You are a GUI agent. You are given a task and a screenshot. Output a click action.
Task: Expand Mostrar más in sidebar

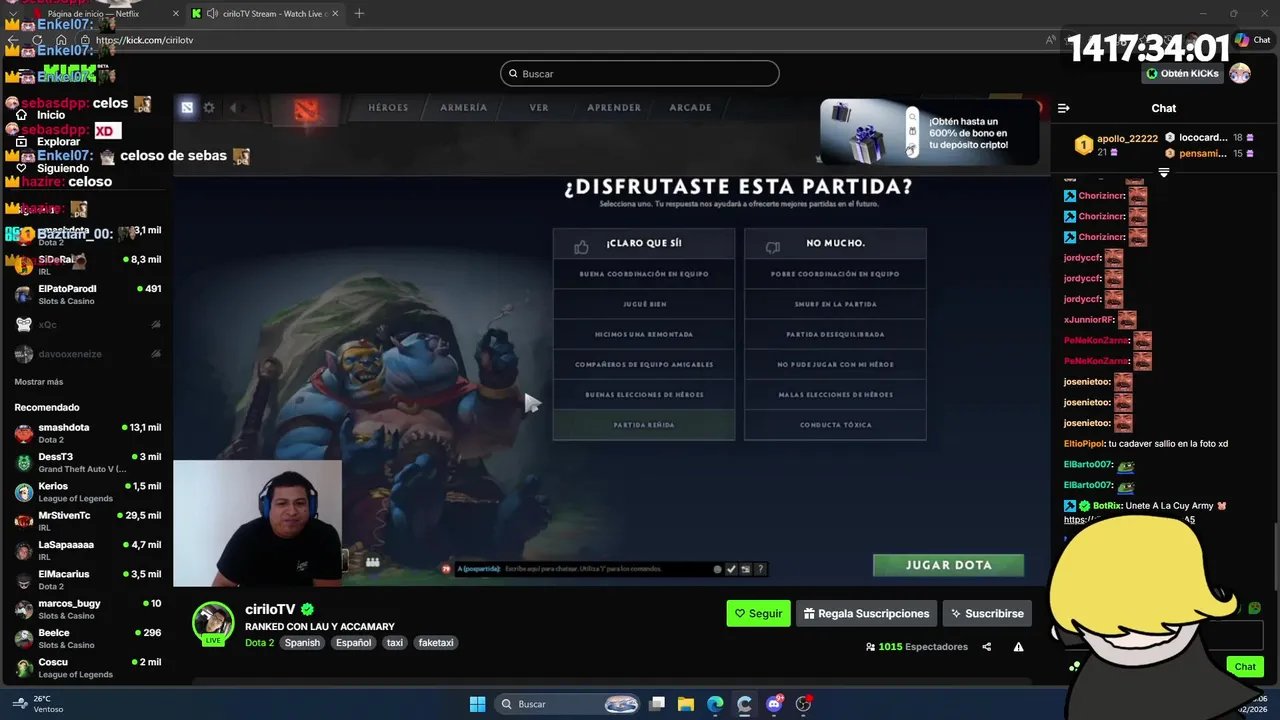(39, 382)
